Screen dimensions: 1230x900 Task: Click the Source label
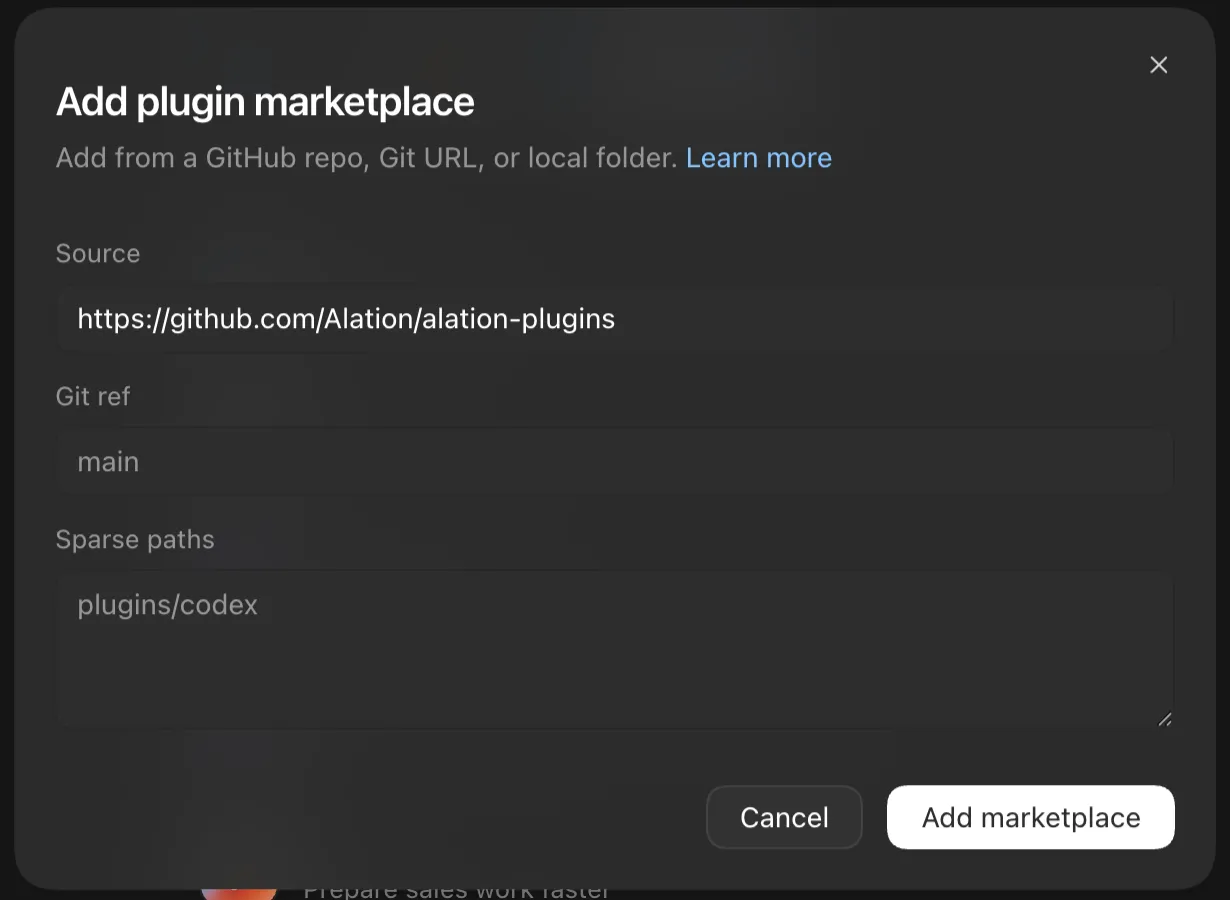[98, 253]
